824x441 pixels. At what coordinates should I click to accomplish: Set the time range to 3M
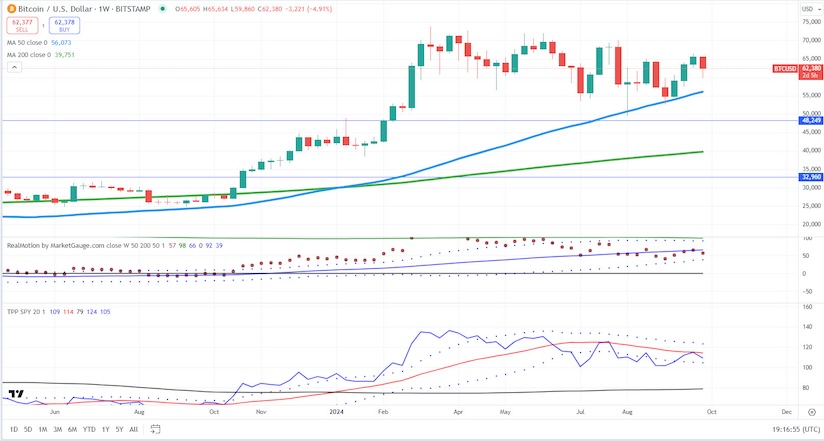pos(57,429)
